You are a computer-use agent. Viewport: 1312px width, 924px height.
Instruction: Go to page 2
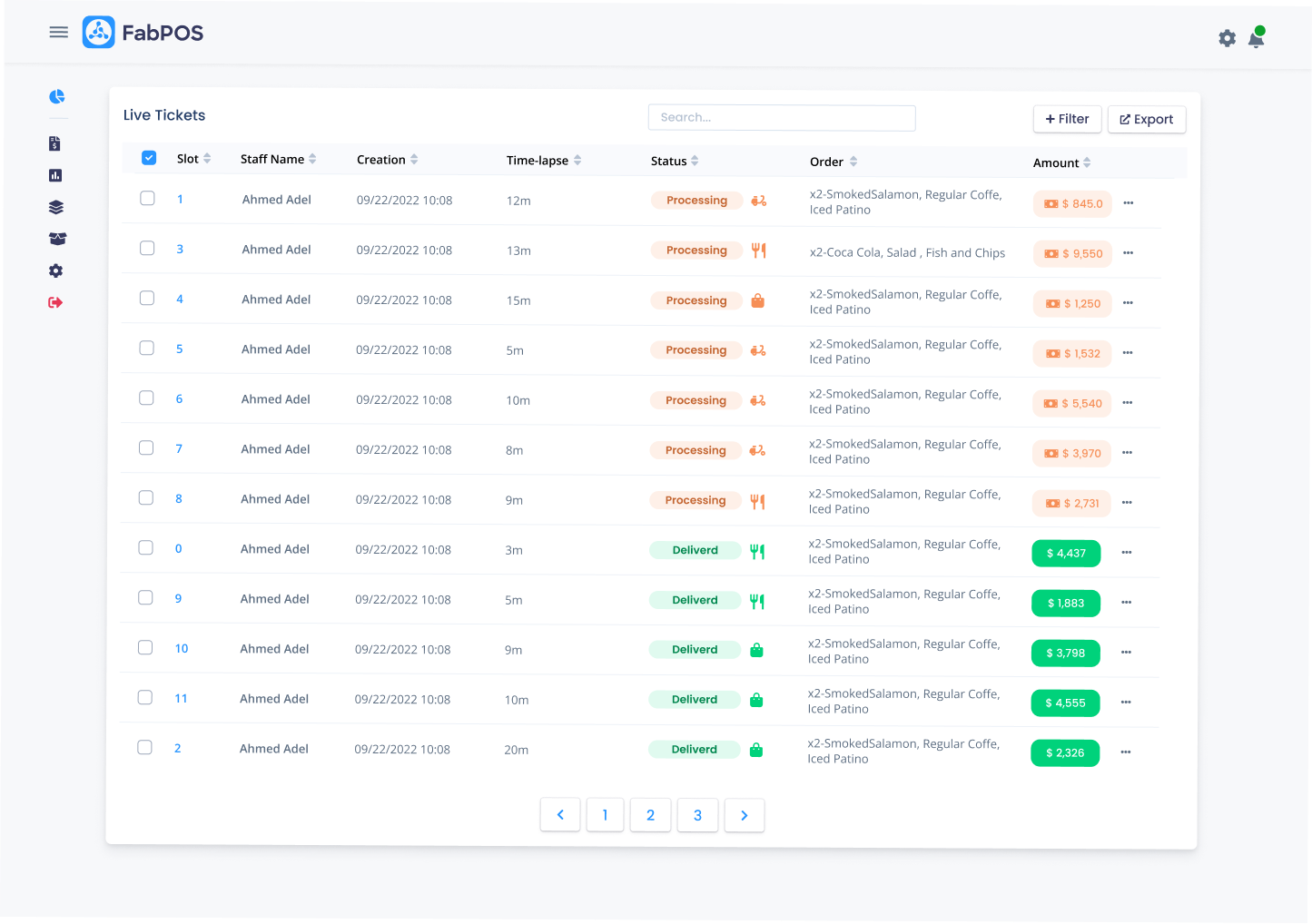tap(651, 815)
